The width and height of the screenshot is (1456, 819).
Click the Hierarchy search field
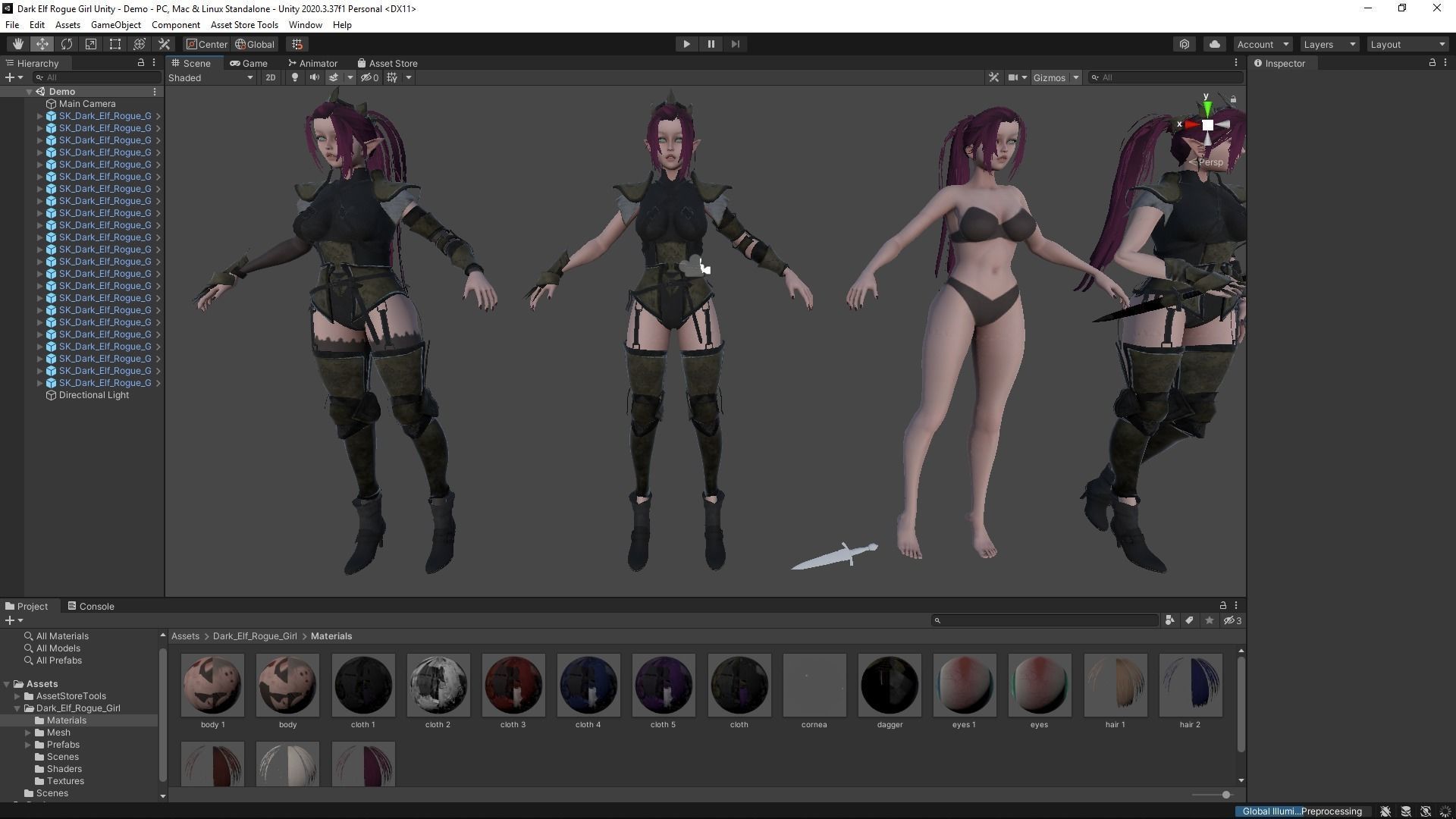pos(97,77)
